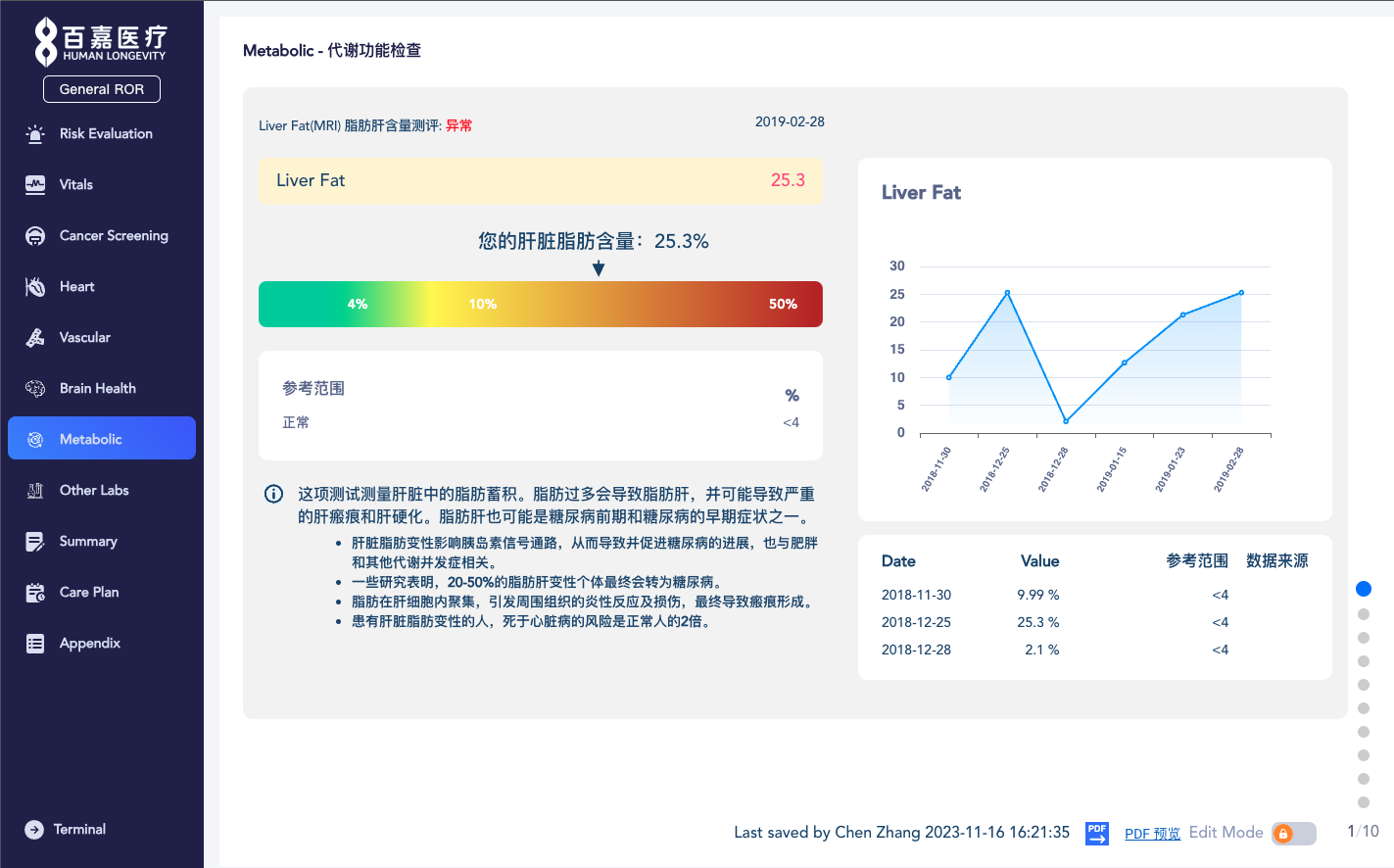This screenshot has width=1394, height=868.
Task: Click the 2019-01-15 chart data point
Action: pos(1125,362)
